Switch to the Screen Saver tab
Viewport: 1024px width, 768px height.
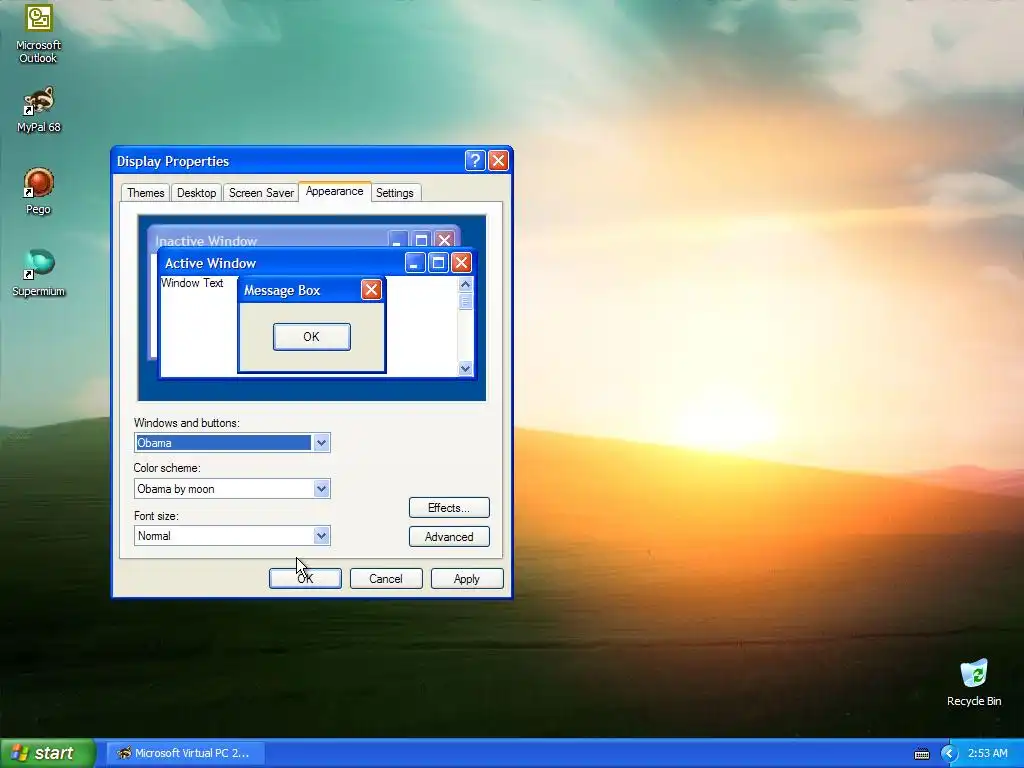(x=261, y=193)
